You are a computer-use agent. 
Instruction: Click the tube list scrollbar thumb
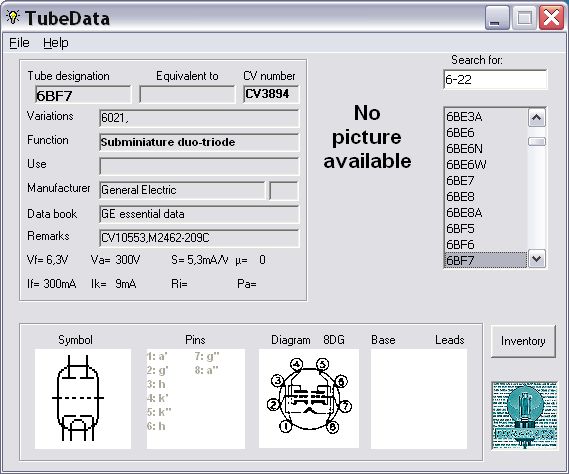coord(537,142)
